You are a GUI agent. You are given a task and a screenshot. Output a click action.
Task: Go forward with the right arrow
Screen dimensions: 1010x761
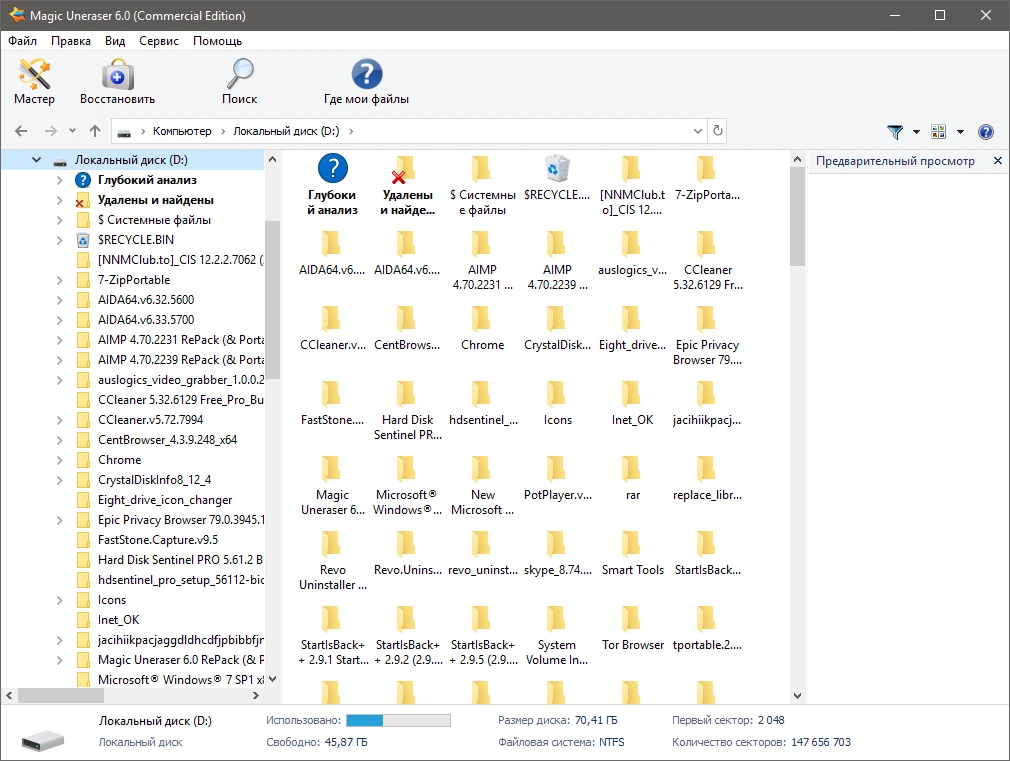[x=51, y=131]
